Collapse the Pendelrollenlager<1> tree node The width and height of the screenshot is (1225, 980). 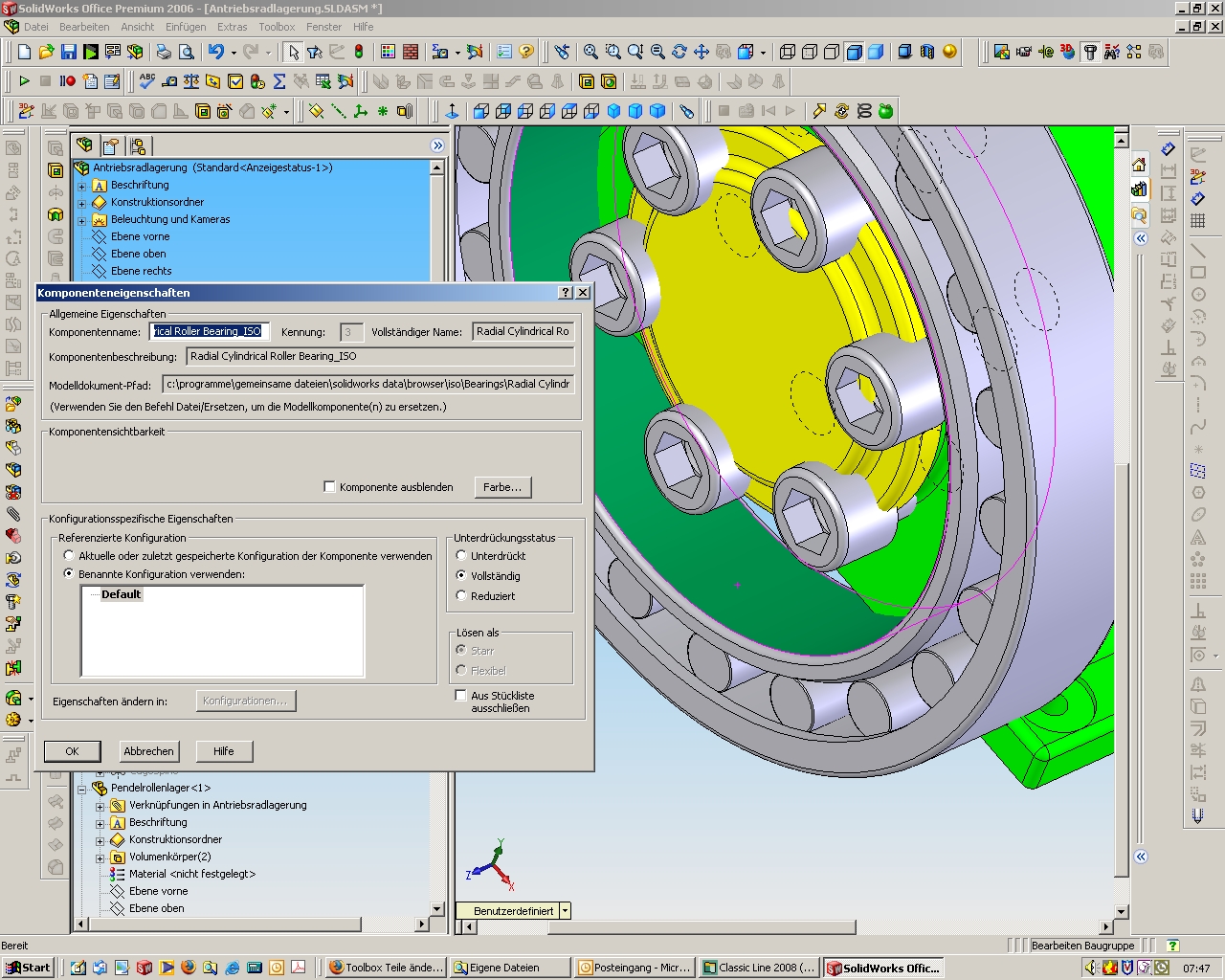coord(82,789)
